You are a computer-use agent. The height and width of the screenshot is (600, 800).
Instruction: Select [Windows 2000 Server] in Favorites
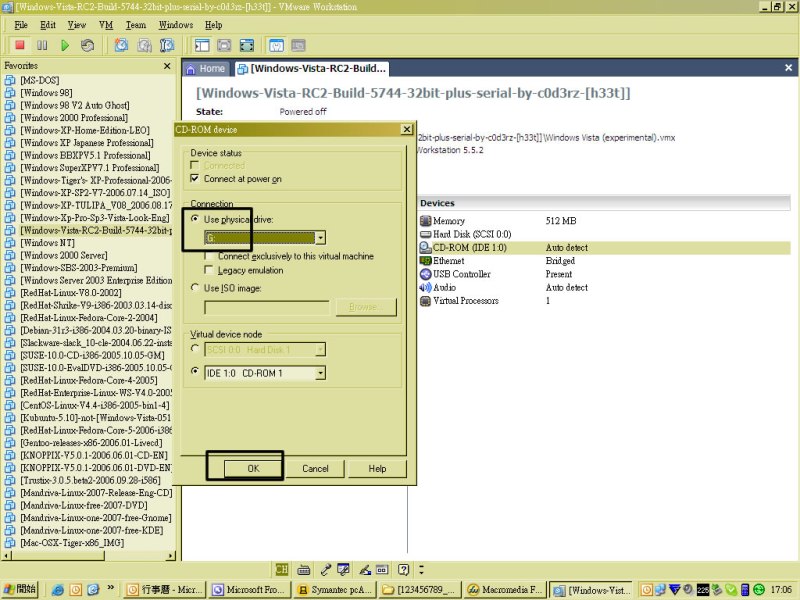tap(64, 255)
